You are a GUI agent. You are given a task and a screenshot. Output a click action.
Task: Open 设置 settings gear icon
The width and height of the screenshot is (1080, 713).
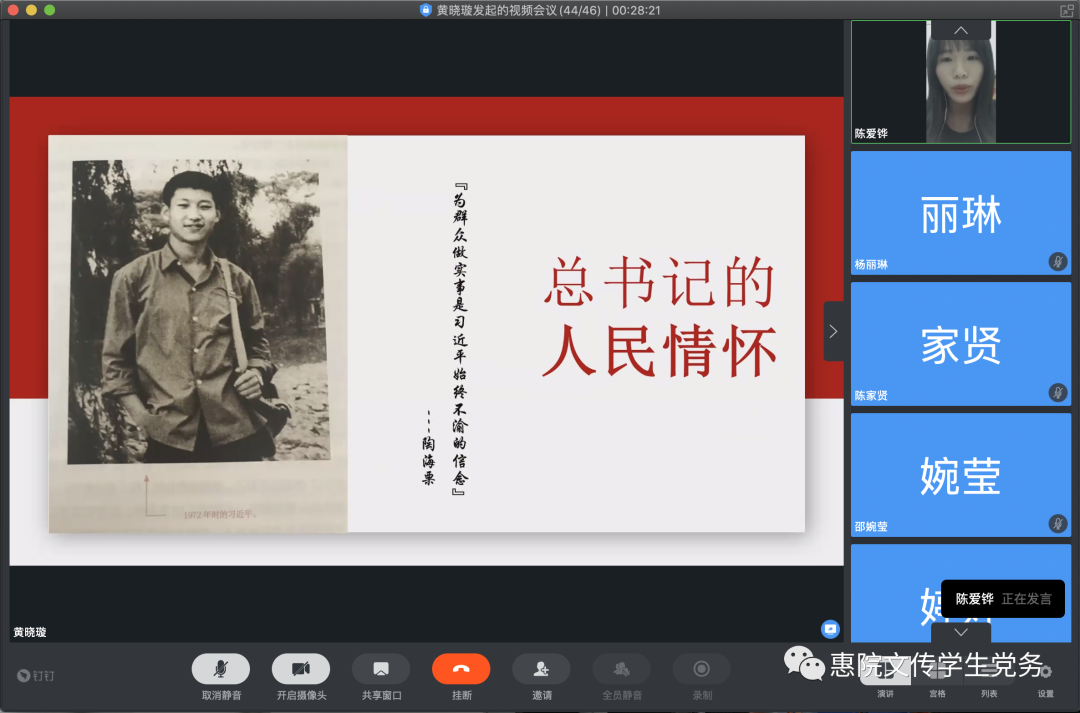[x=1045, y=673]
